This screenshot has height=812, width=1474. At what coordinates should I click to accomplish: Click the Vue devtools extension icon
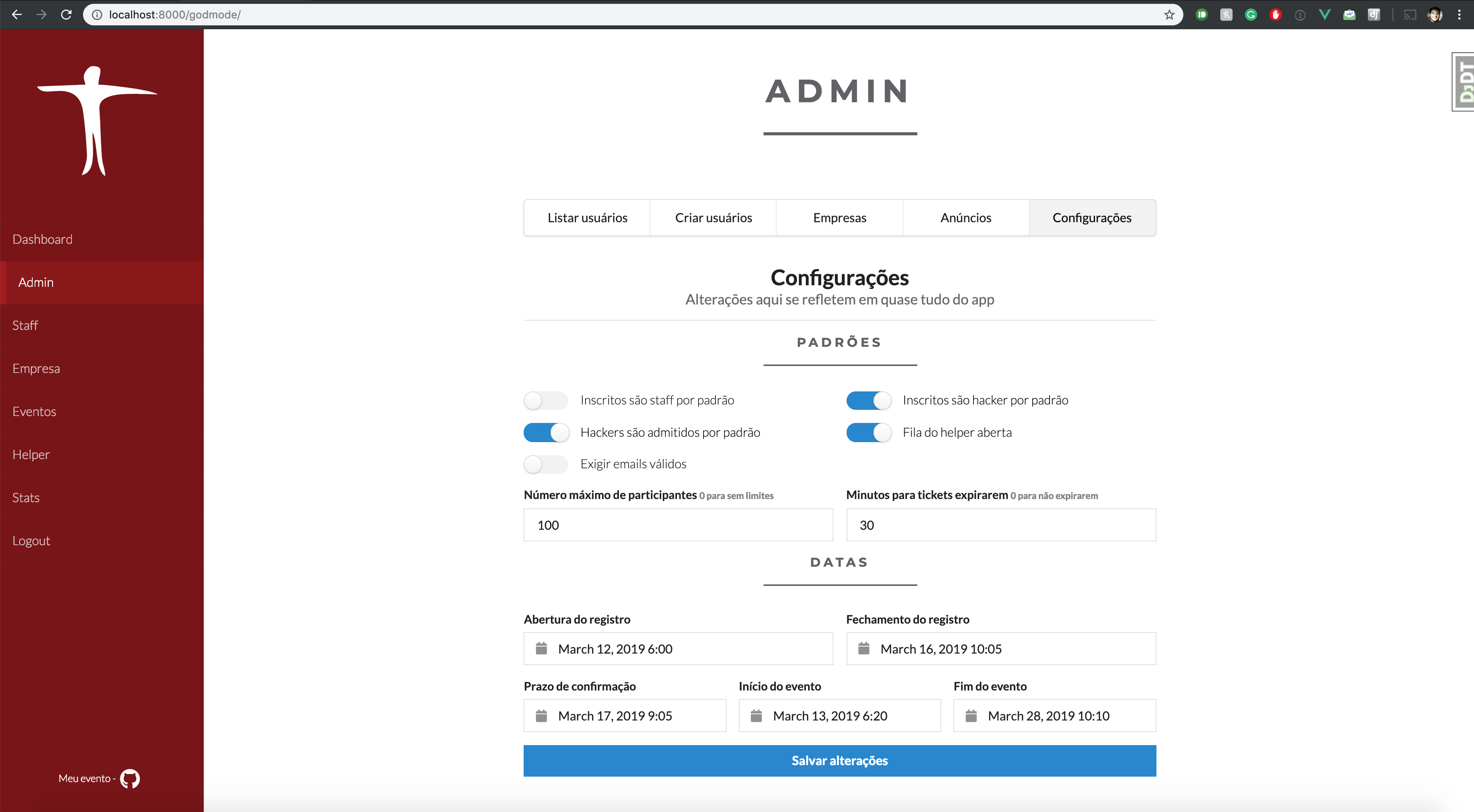pyautogui.click(x=1324, y=15)
